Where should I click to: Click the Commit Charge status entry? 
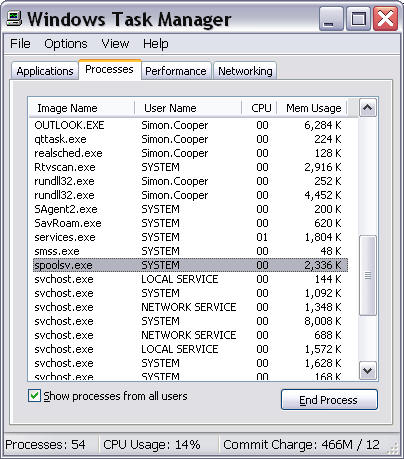[x=301, y=444]
